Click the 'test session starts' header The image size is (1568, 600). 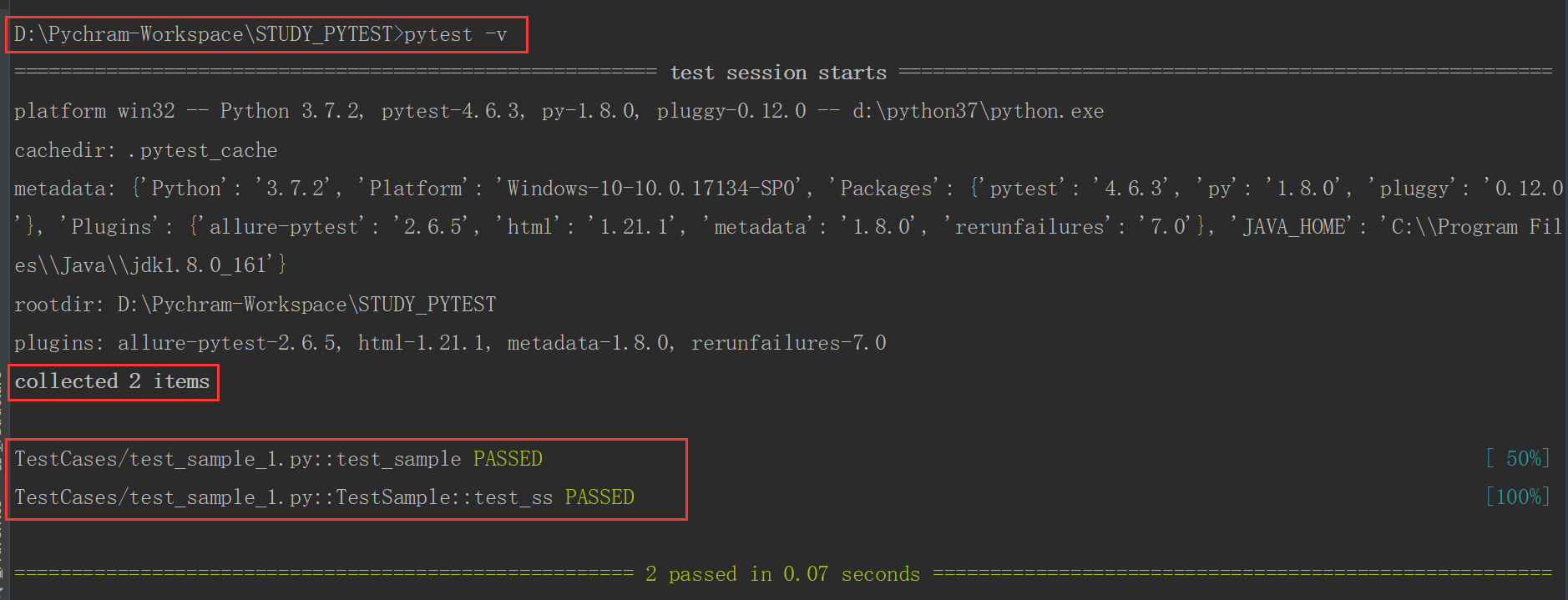(x=778, y=73)
